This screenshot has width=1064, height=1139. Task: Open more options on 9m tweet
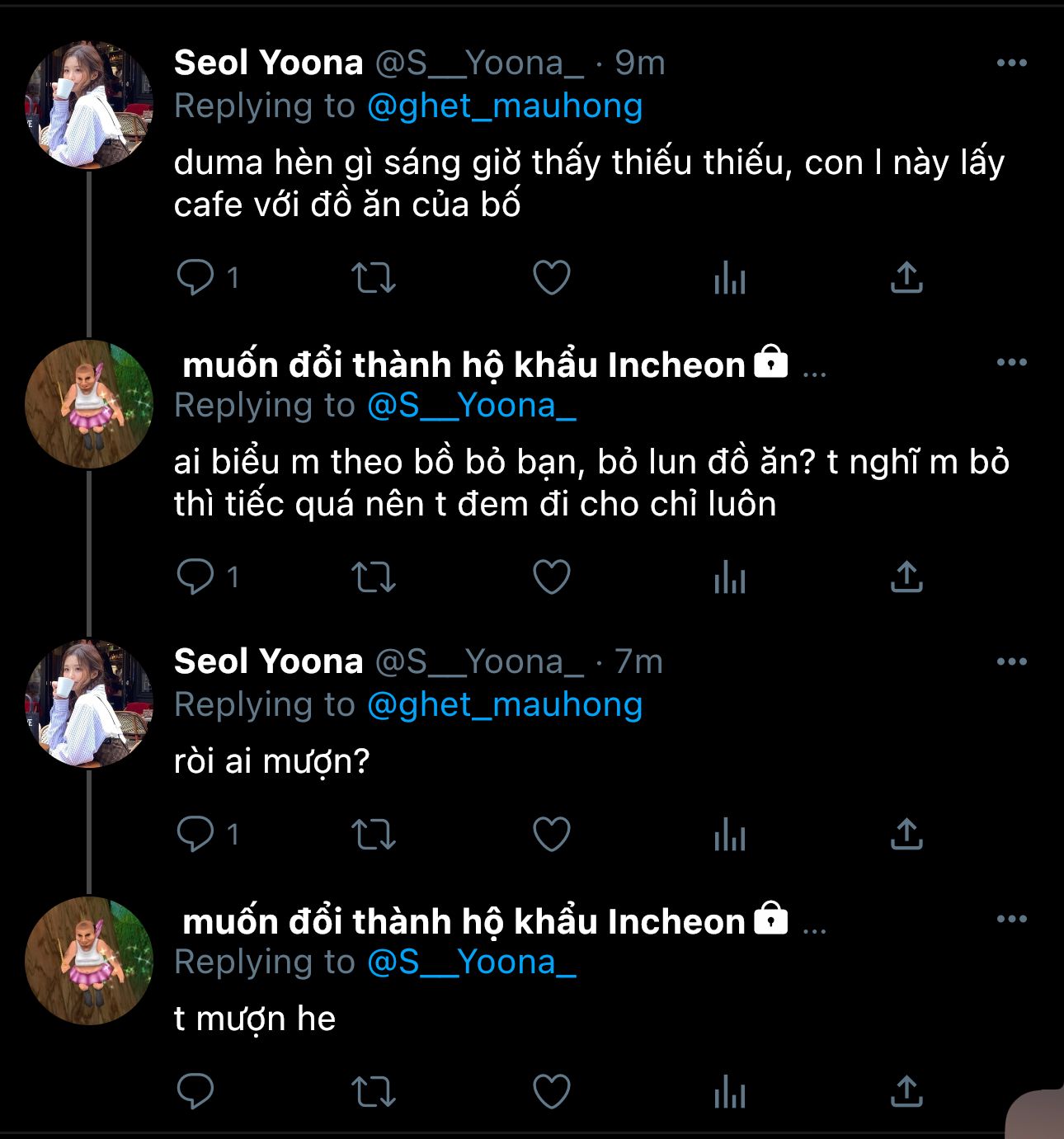pyautogui.click(x=1011, y=63)
